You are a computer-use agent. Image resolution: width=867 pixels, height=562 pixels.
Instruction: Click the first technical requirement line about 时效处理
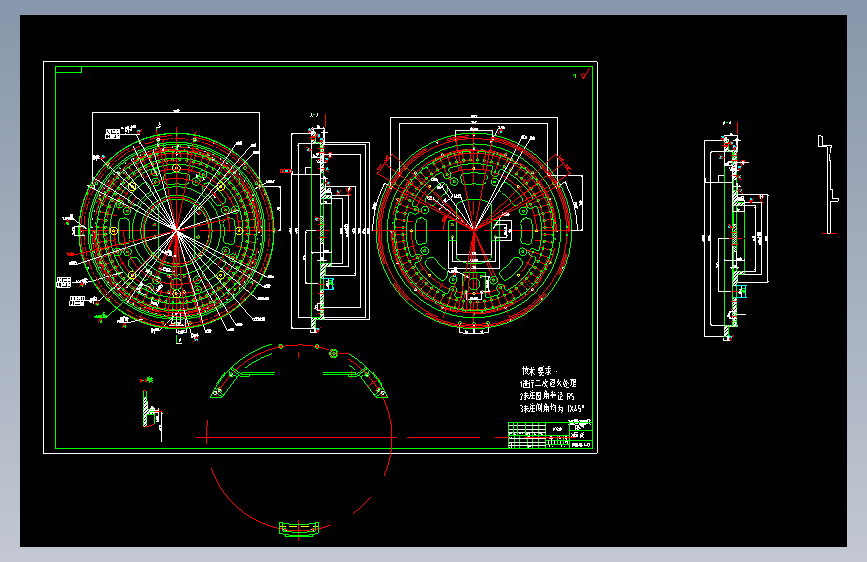[549, 383]
